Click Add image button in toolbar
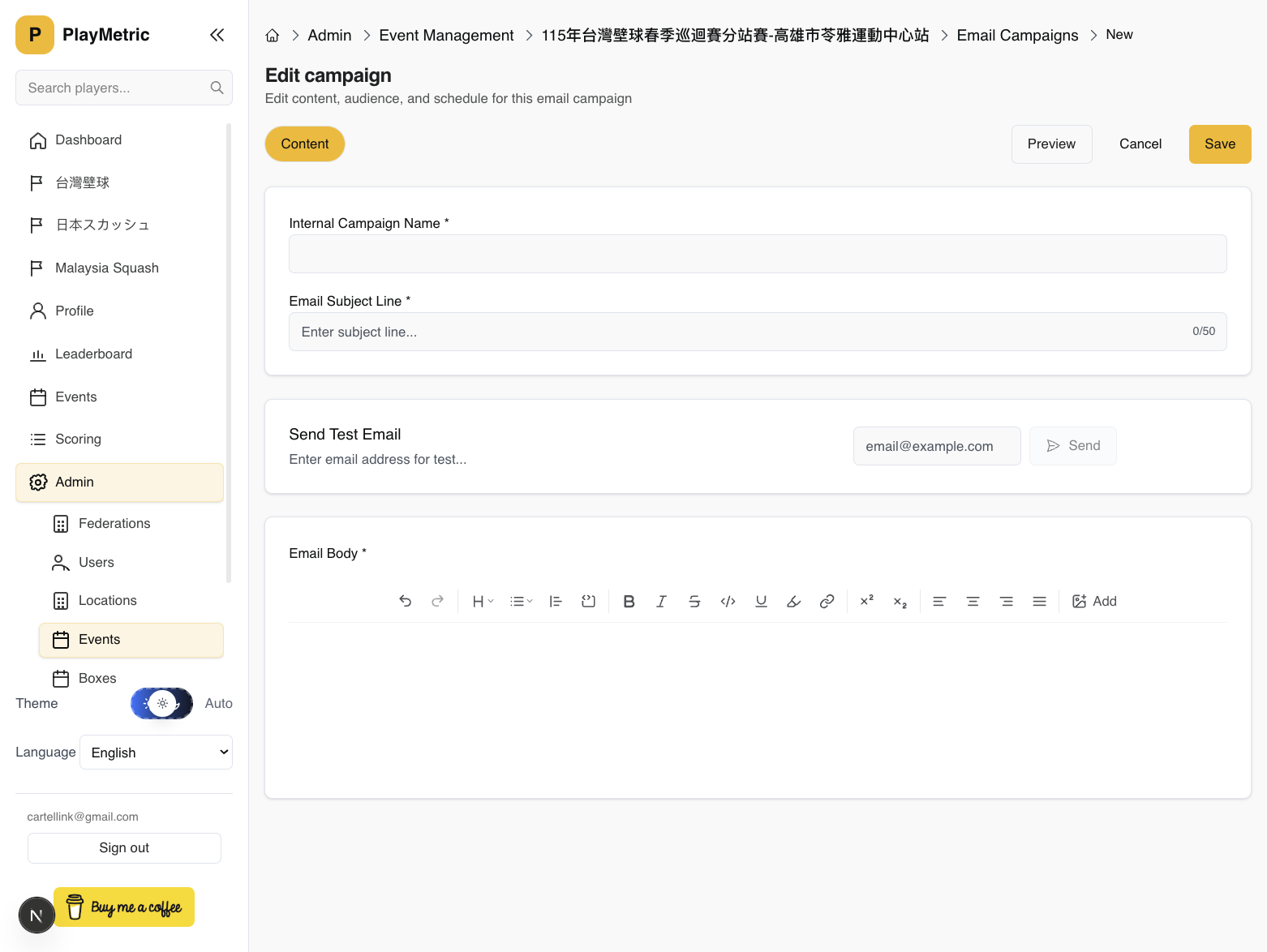1267x952 pixels. click(1094, 601)
